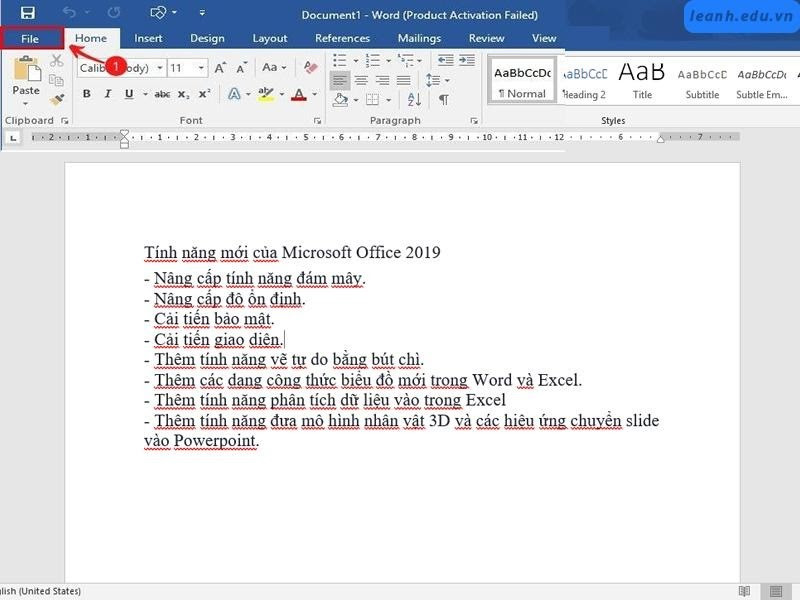Viewport: 800px width, 600px height.
Task: Undo the last action
Action: pos(69,13)
